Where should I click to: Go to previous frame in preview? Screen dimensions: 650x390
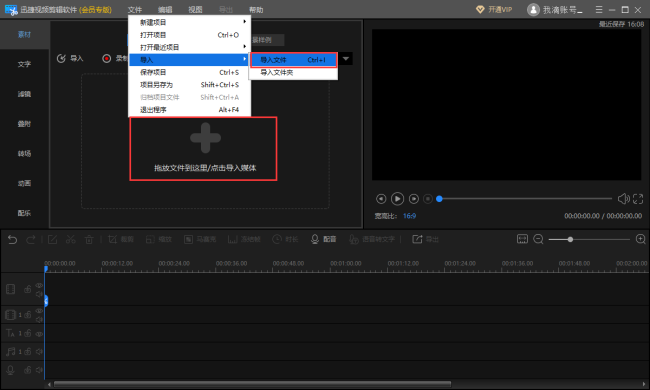[x=381, y=199]
